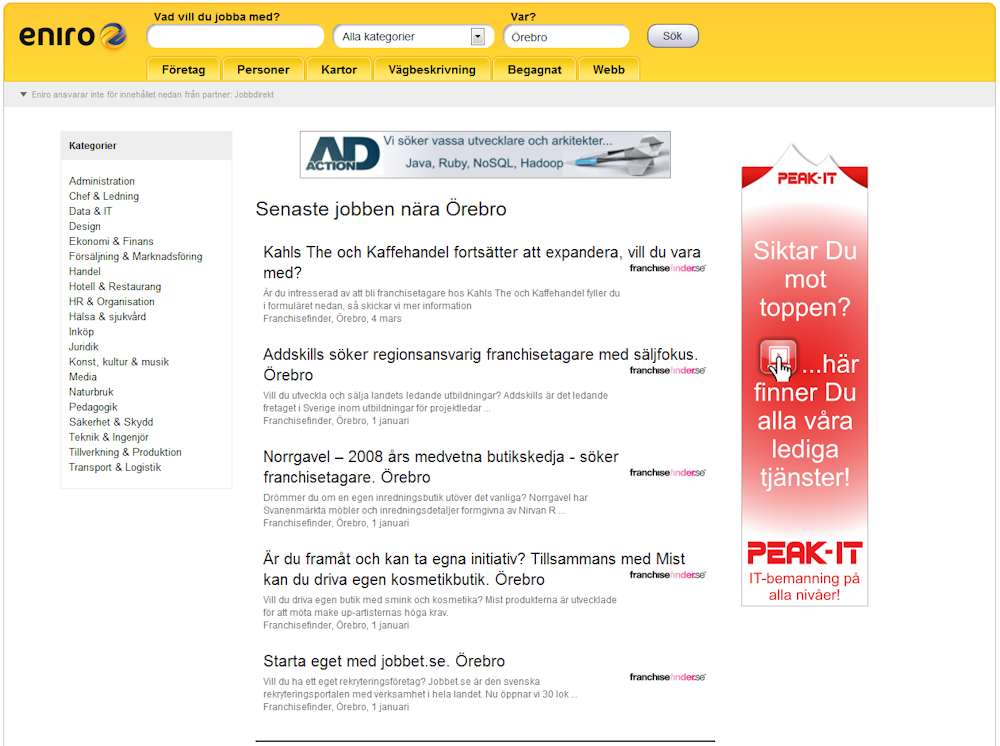Open the Mist kosmetikbutik job listing

tap(474, 569)
